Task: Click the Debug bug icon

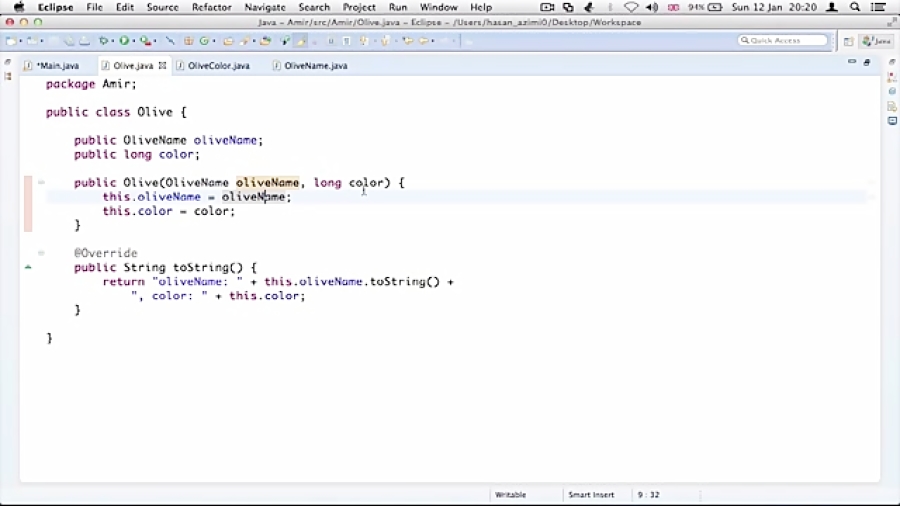Action: tap(103, 41)
